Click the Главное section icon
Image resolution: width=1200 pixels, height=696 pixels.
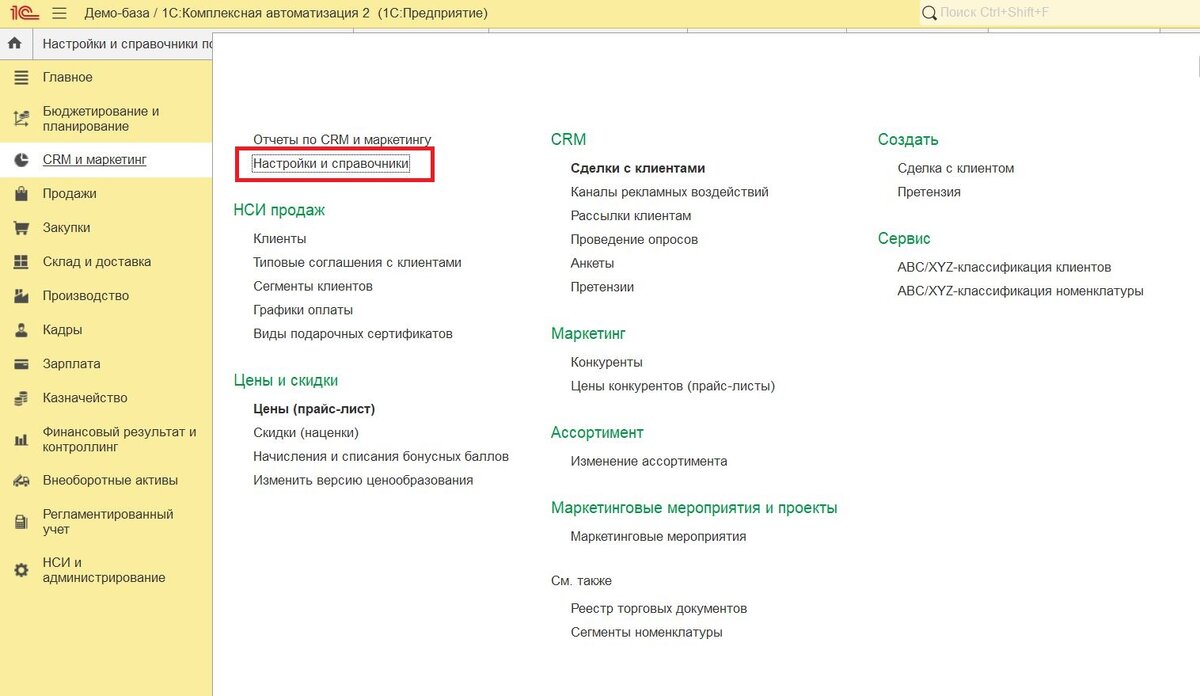pos(21,77)
